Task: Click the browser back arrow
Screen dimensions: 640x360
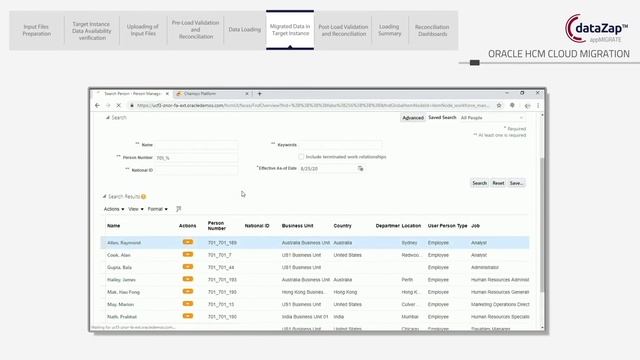Action: [x=97, y=105]
